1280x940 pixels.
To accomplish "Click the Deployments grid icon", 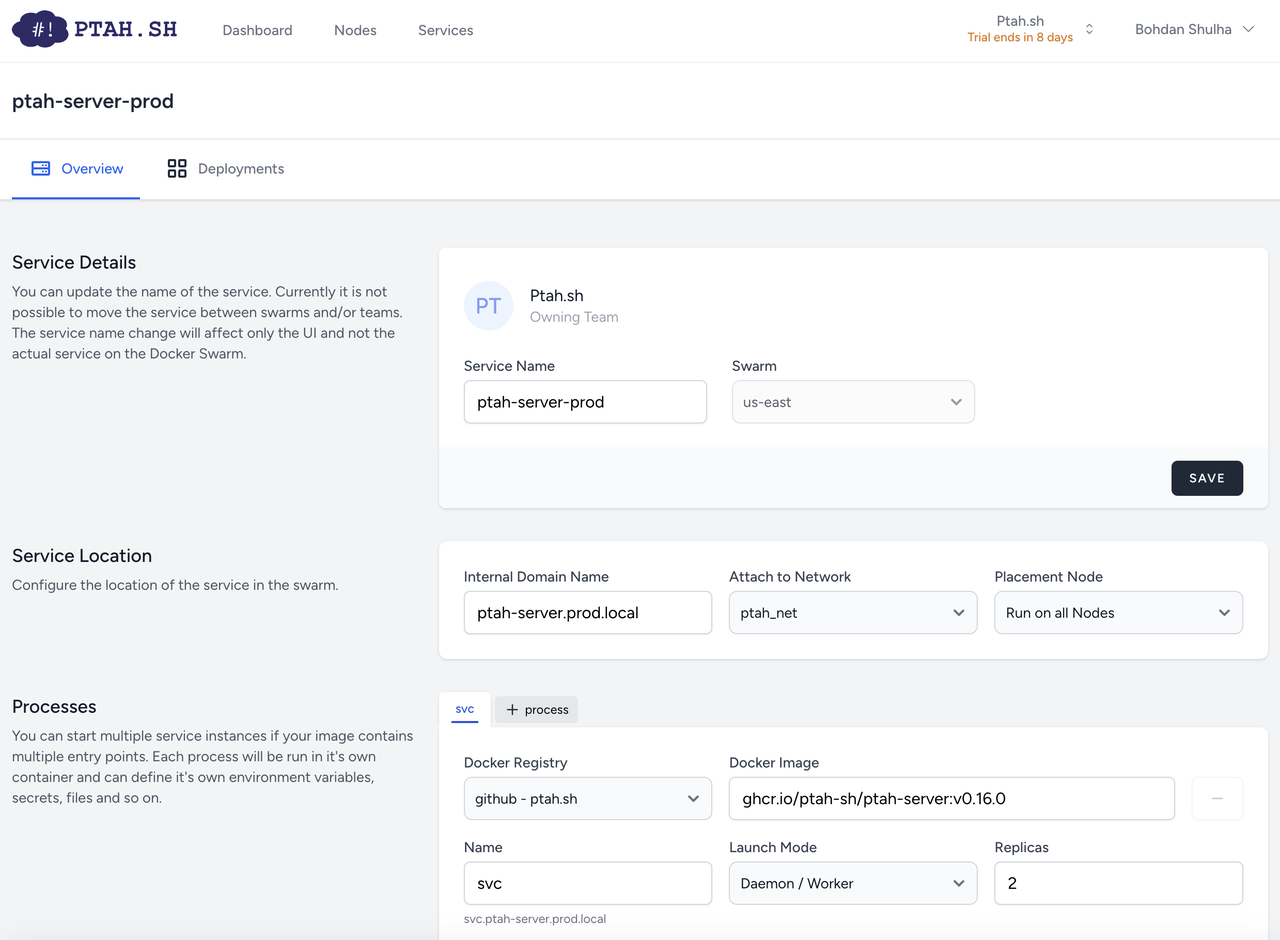I will tap(177, 169).
